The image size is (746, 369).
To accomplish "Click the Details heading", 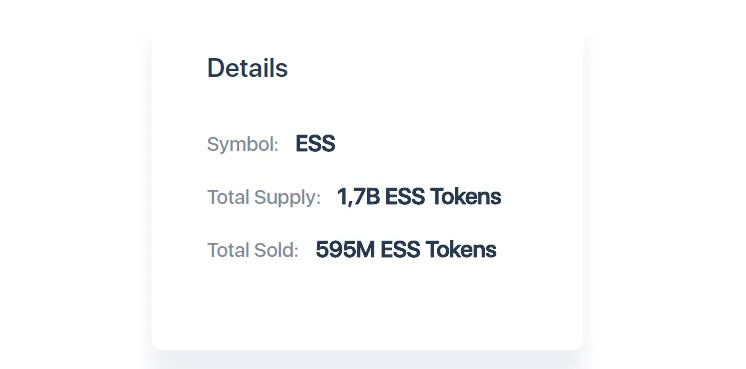I will (247, 68).
